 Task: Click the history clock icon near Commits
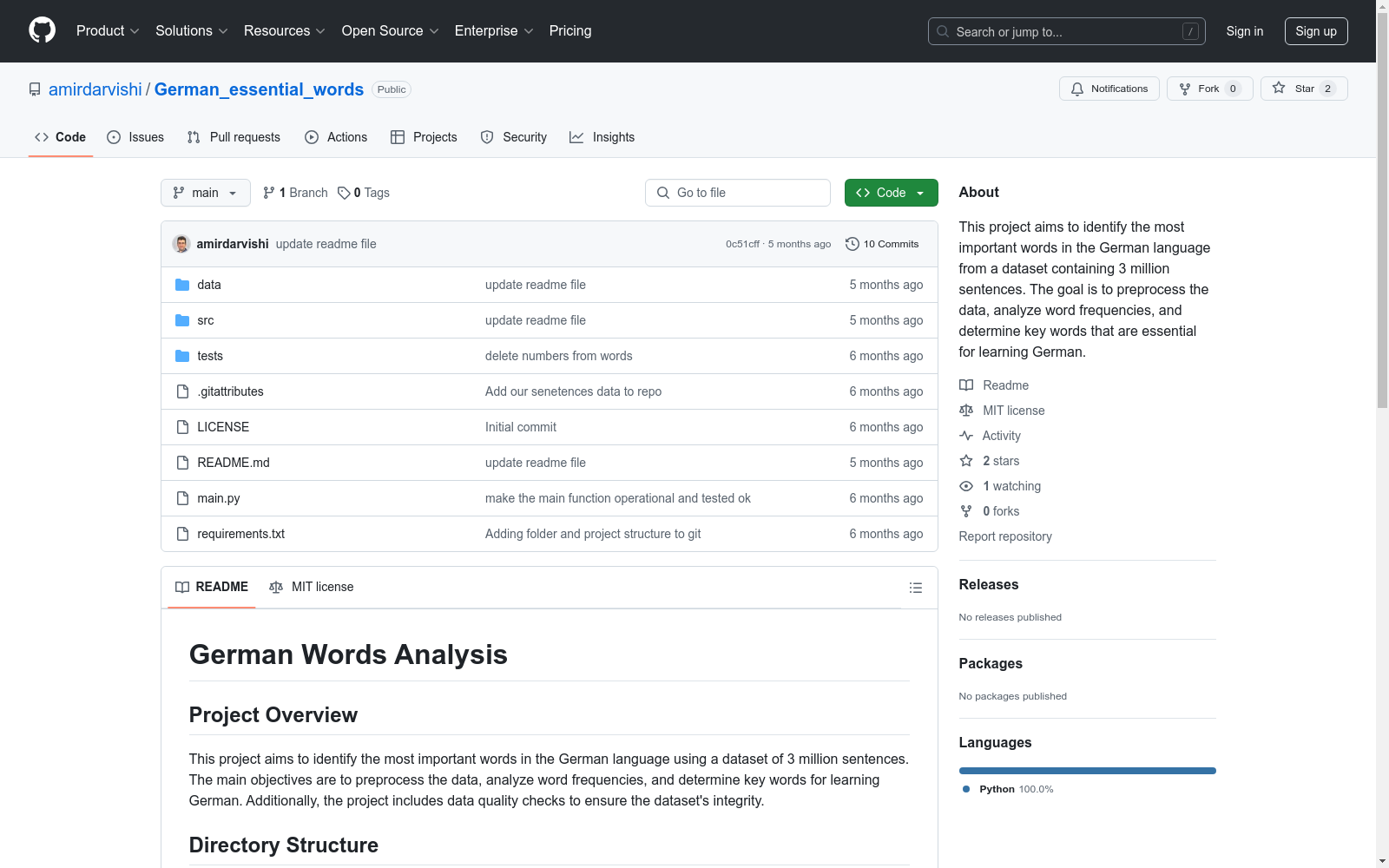(x=852, y=244)
